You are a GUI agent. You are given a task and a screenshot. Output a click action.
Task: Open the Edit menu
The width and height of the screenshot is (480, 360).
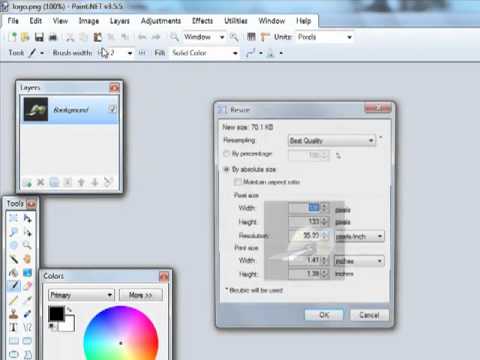pyautogui.click(x=36, y=21)
